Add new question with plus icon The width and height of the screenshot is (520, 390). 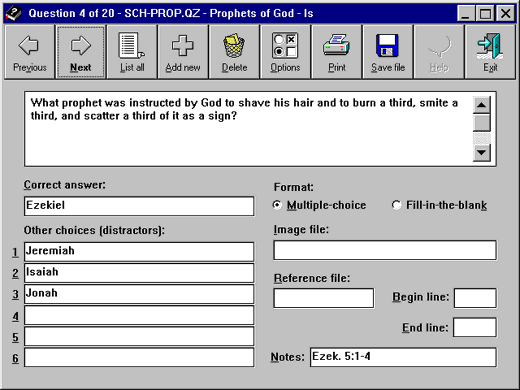183,52
